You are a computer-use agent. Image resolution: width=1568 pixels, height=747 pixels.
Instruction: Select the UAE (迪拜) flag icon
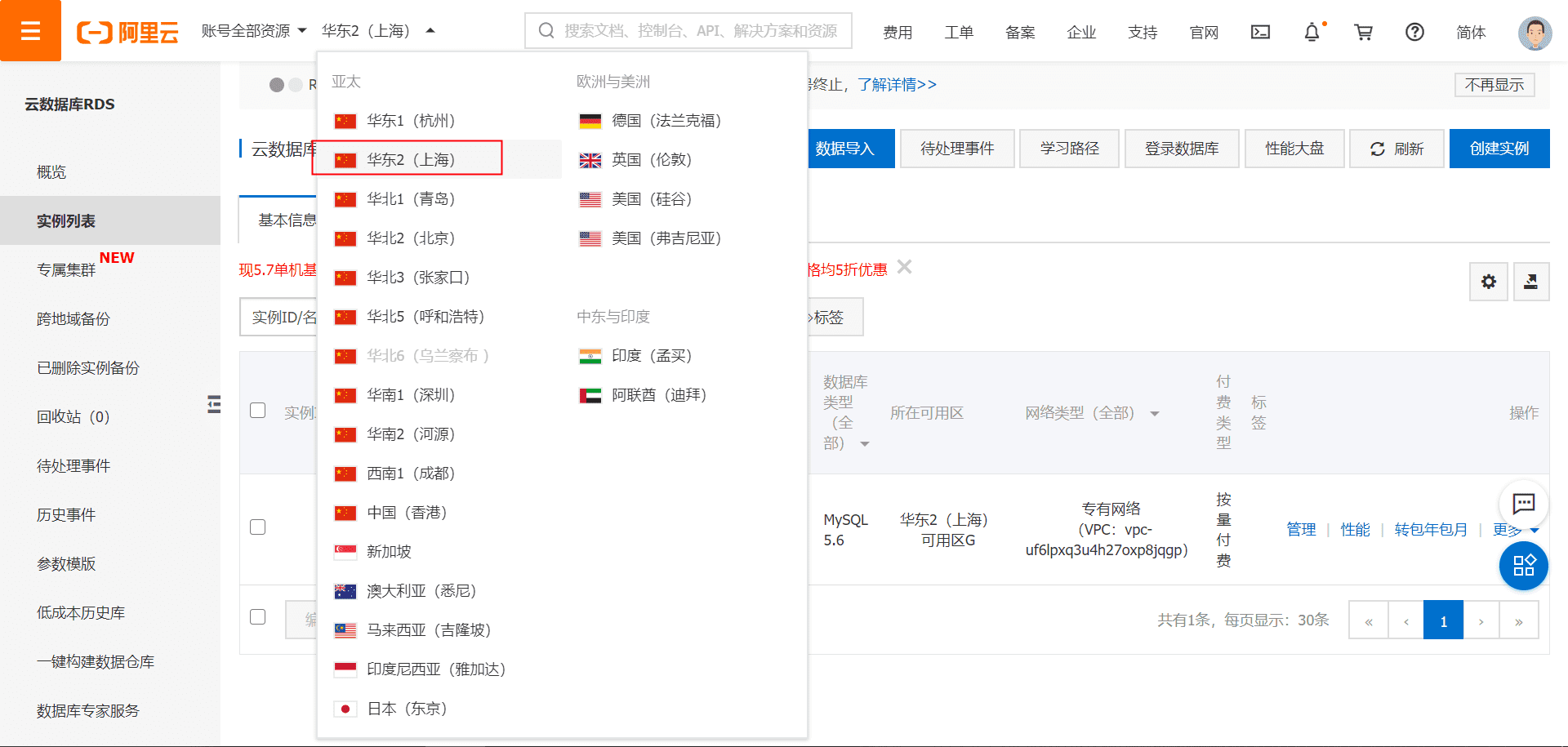[590, 395]
